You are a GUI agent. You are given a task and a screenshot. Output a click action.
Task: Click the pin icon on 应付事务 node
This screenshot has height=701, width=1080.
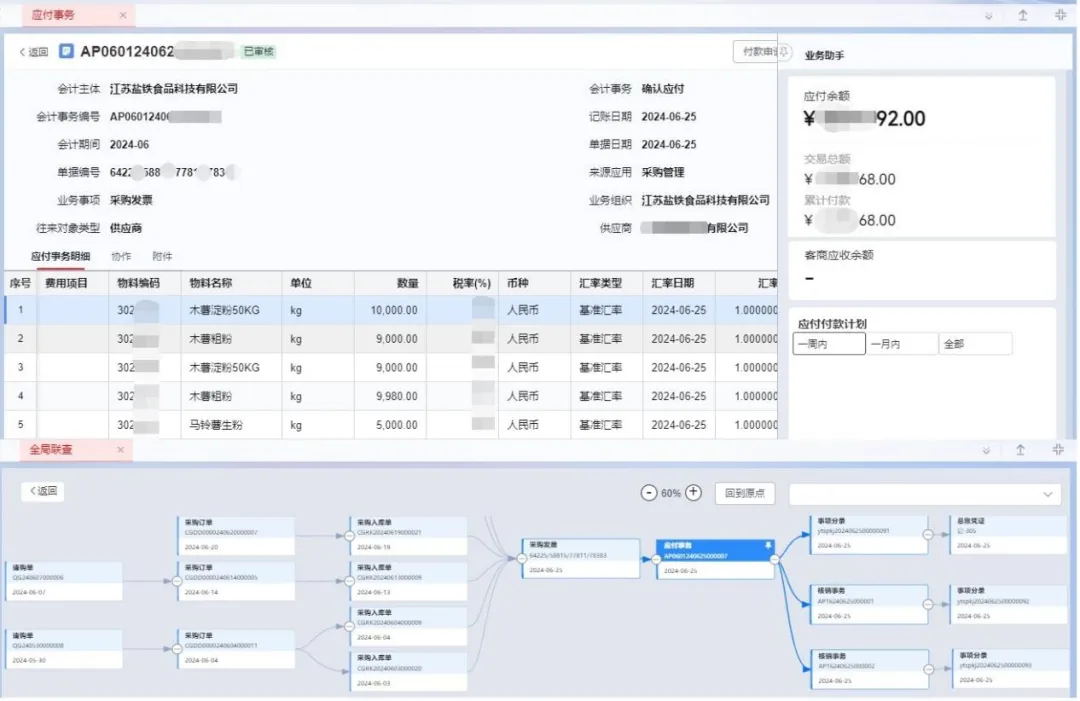tap(768, 546)
